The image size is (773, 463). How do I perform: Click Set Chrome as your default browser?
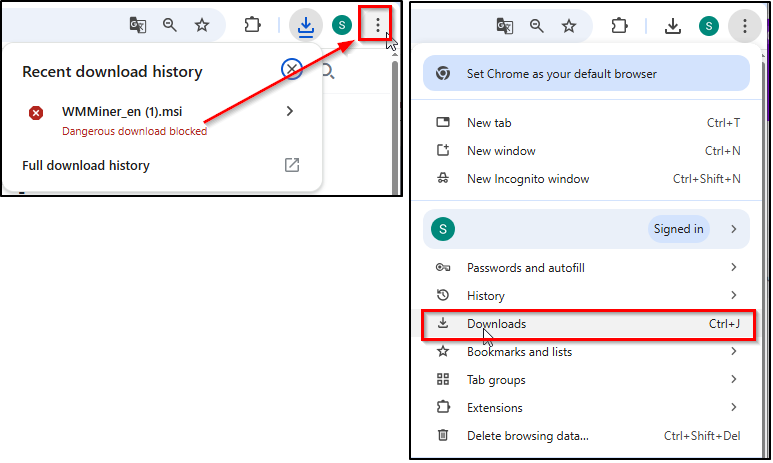[x=586, y=73]
